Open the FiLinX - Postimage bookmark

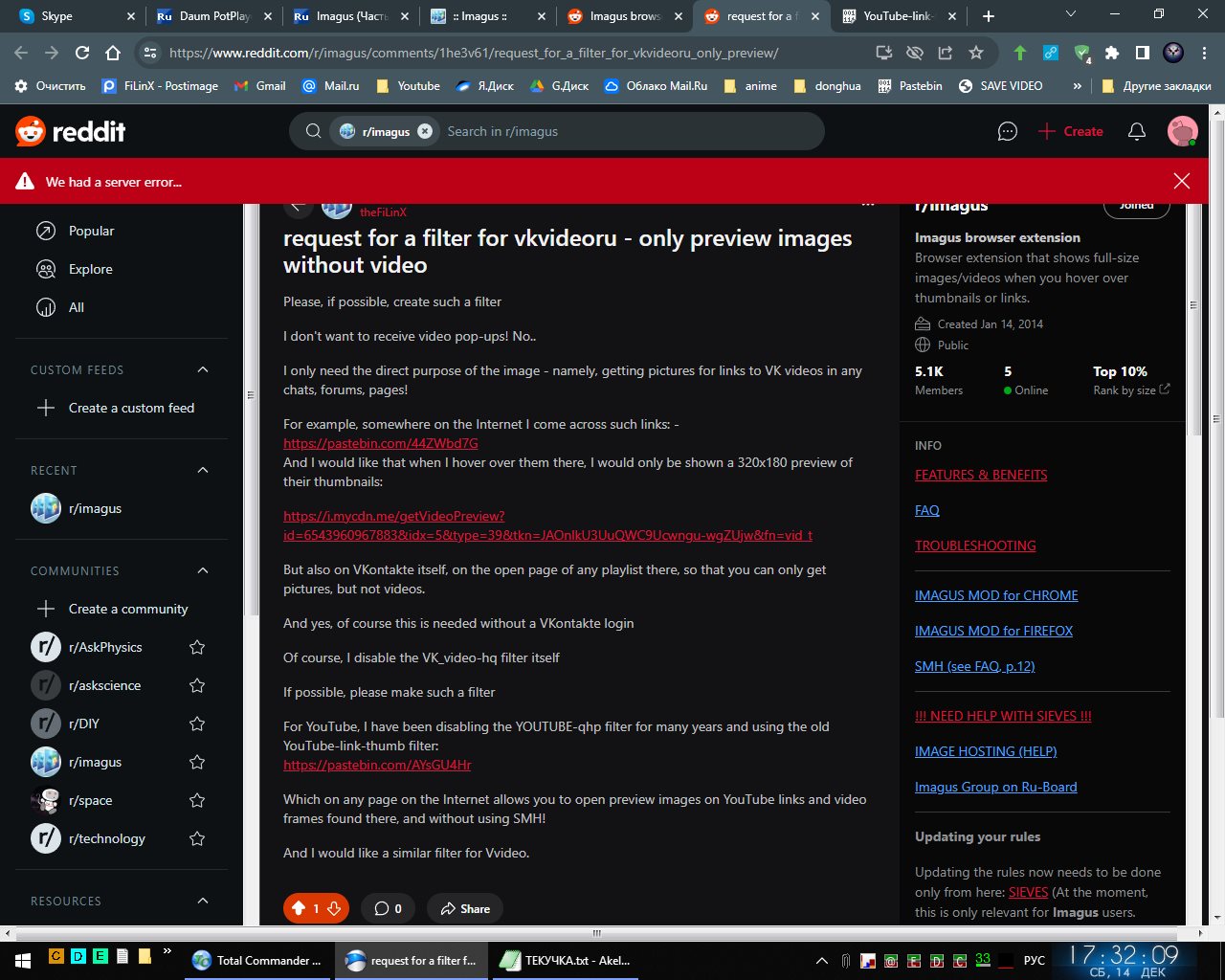coord(161,85)
